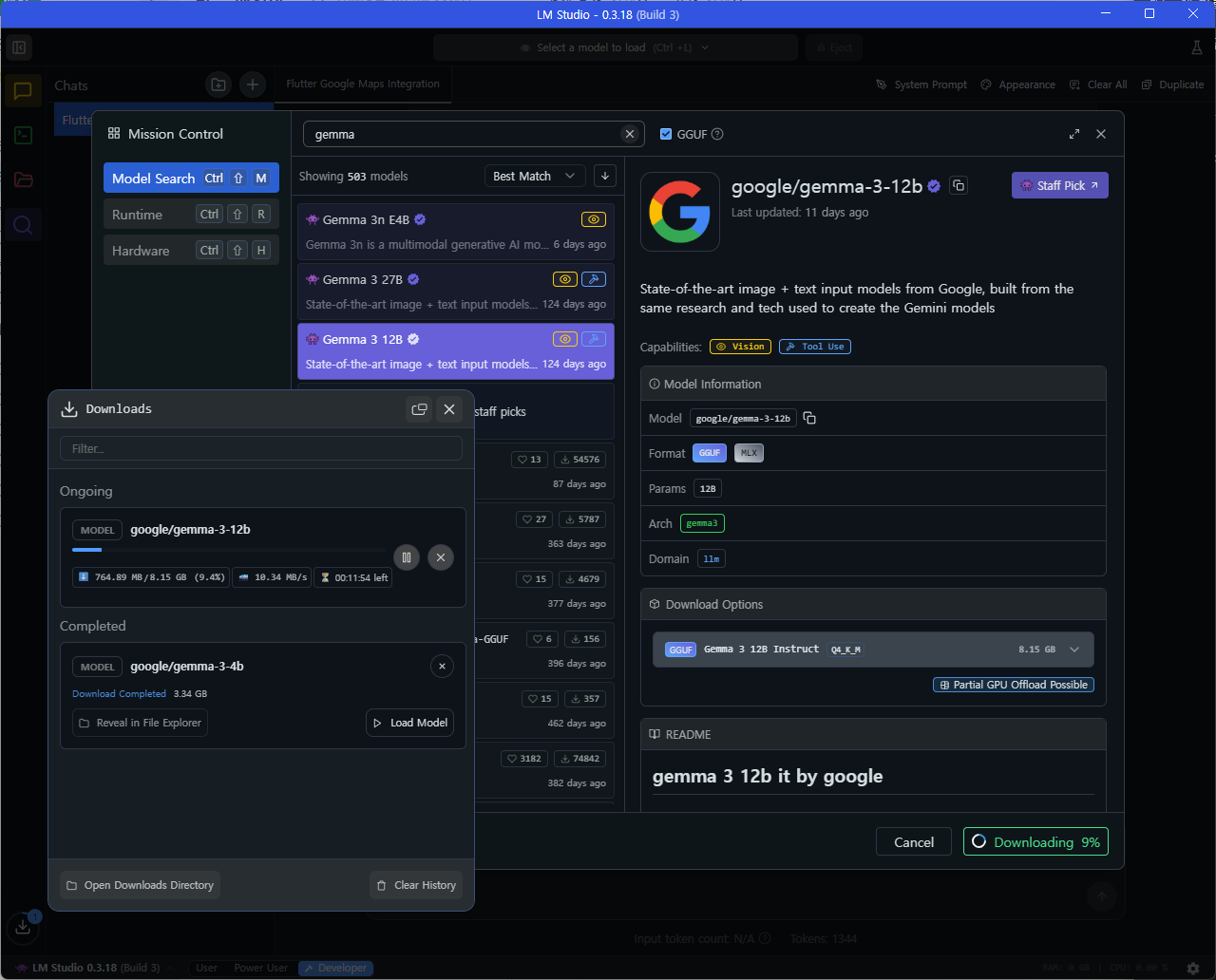Click the Vision capability badge
The image size is (1216, 980).
(740, 347)
